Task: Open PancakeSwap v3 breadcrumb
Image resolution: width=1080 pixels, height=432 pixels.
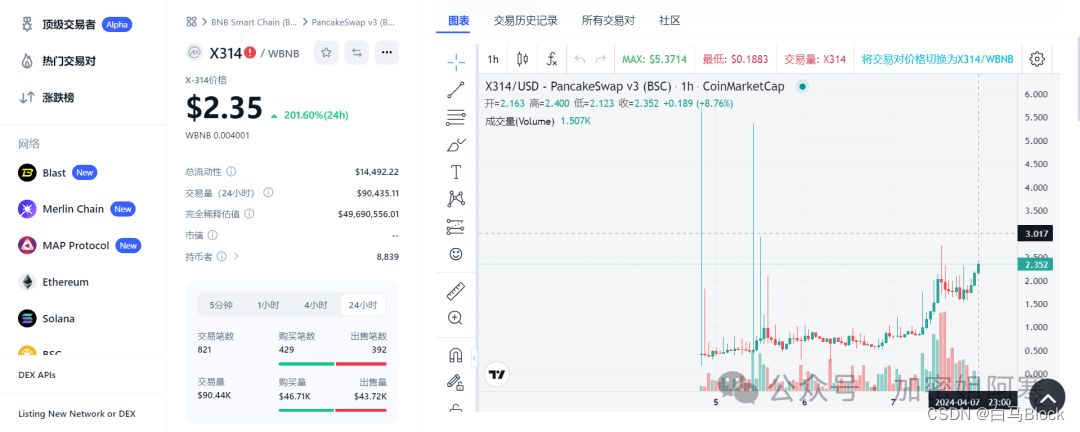Action: [353, 22]
